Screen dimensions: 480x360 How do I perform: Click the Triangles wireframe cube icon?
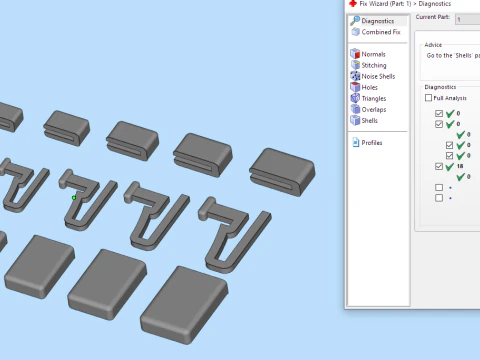point(355,98)
